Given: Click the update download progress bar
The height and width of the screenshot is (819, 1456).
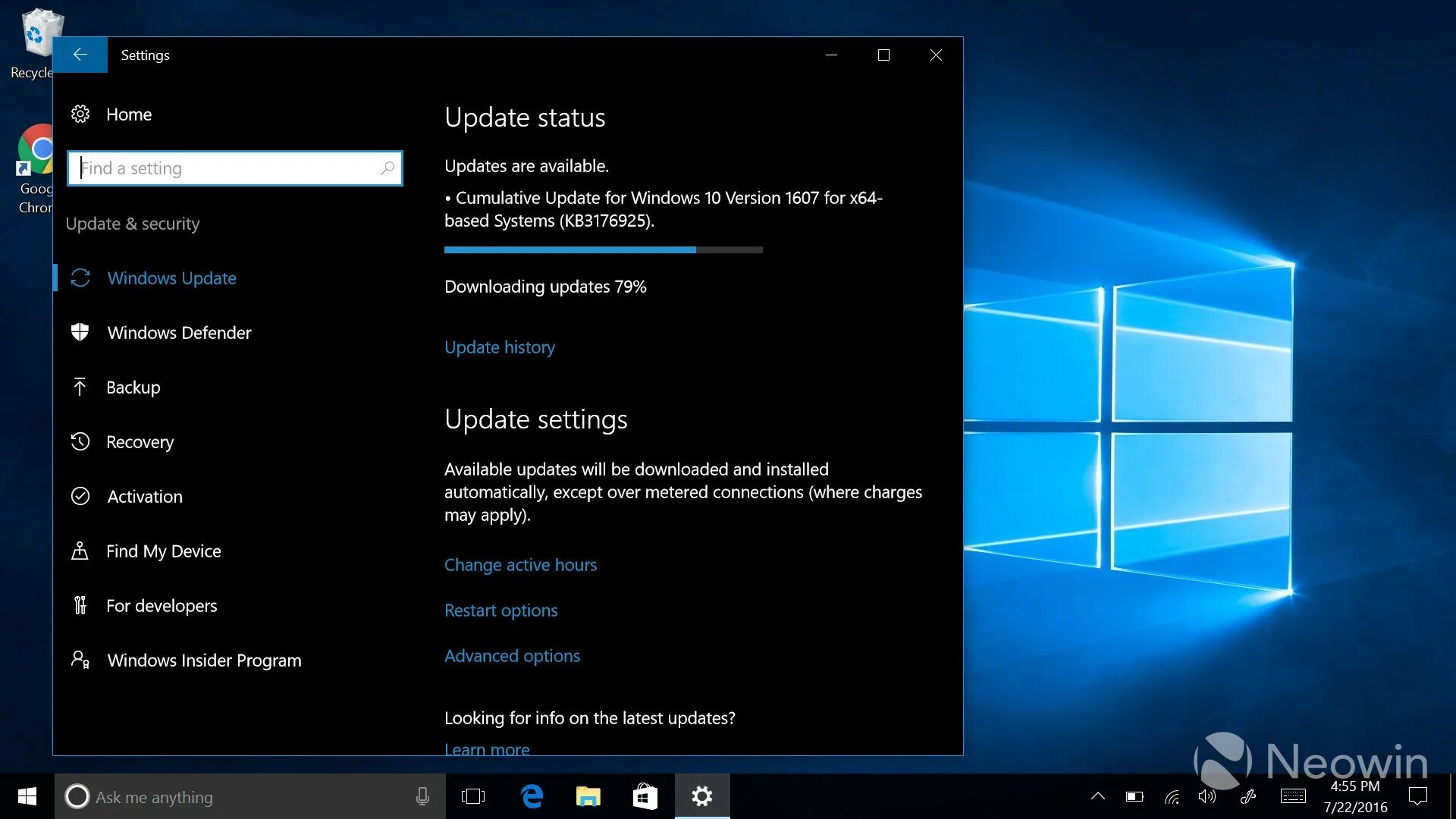Looking at the screenshot, I should (x=603, y=249).
